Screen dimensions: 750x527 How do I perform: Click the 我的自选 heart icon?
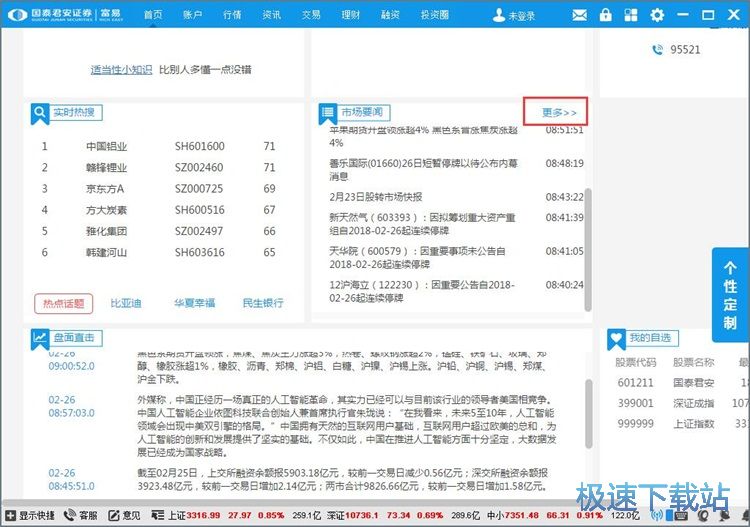616,339
